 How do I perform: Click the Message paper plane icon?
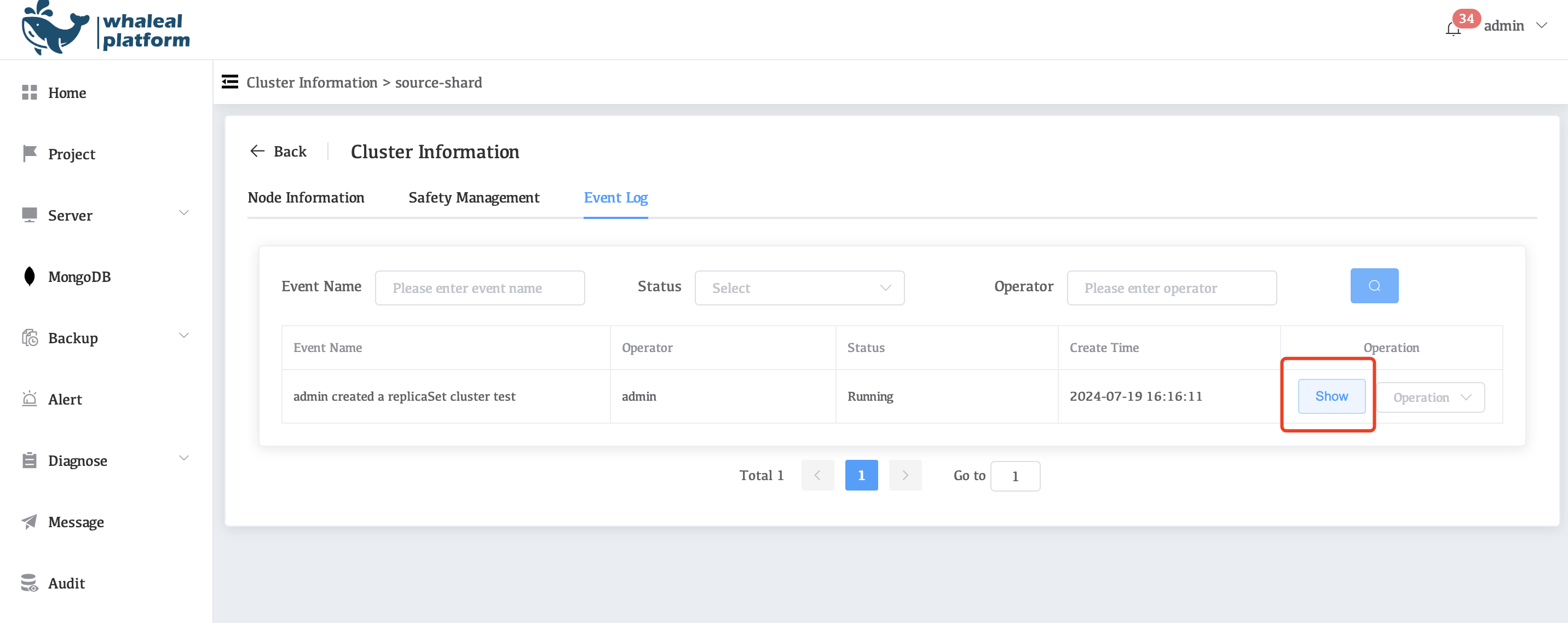pos(29,521)
